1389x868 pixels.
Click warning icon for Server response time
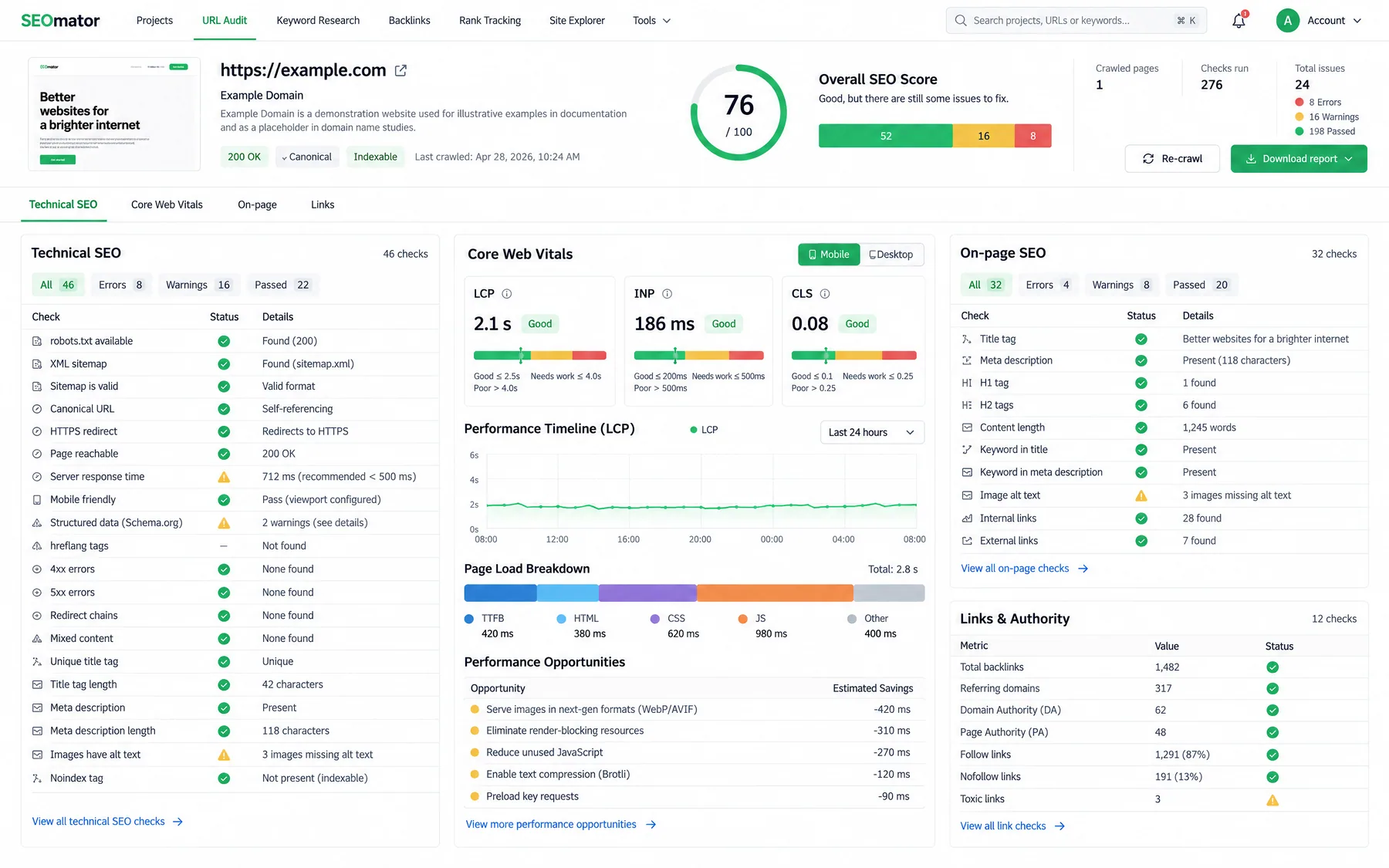click(224, 477)
